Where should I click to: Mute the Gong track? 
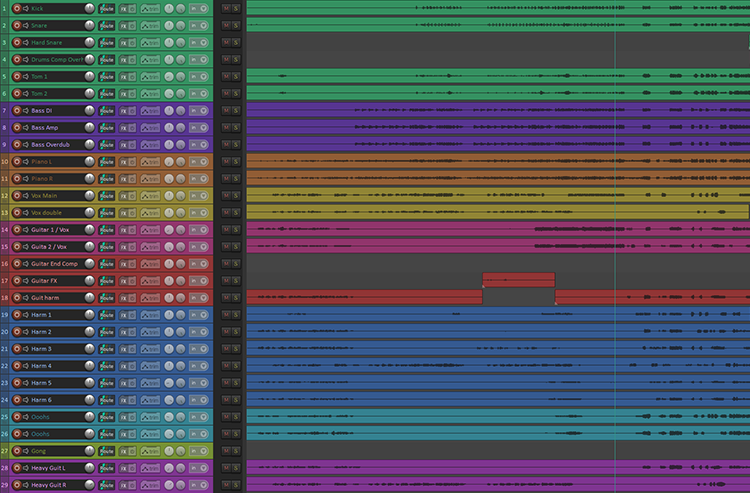click(226, 451)
